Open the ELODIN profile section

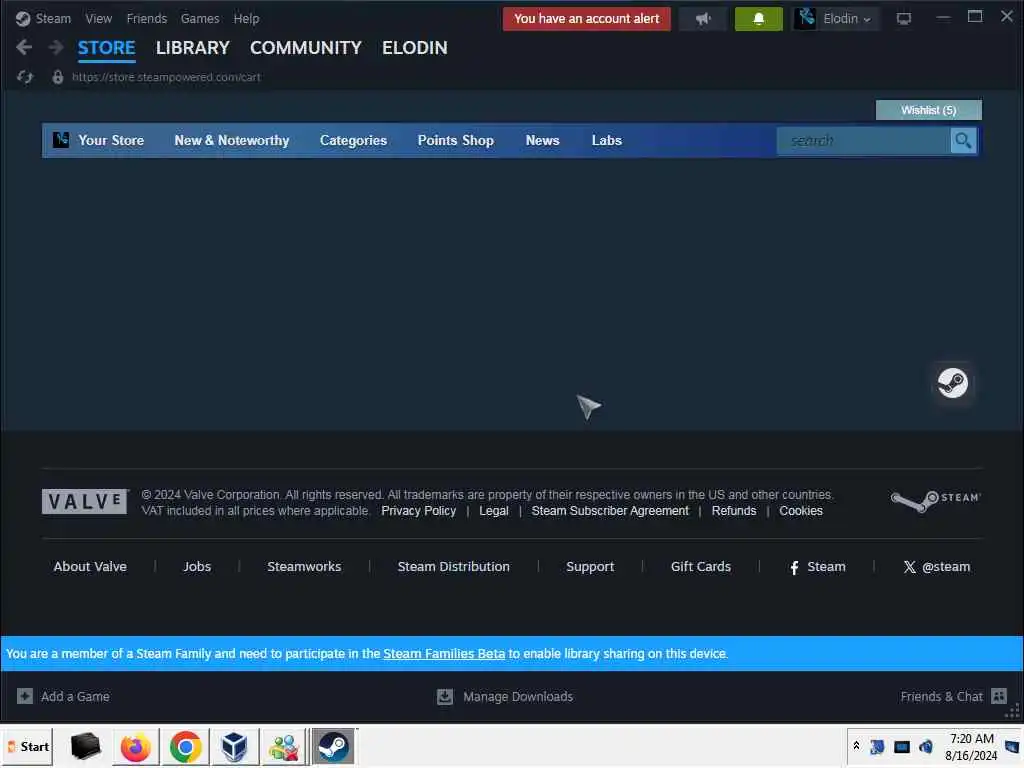pos(415,48)
